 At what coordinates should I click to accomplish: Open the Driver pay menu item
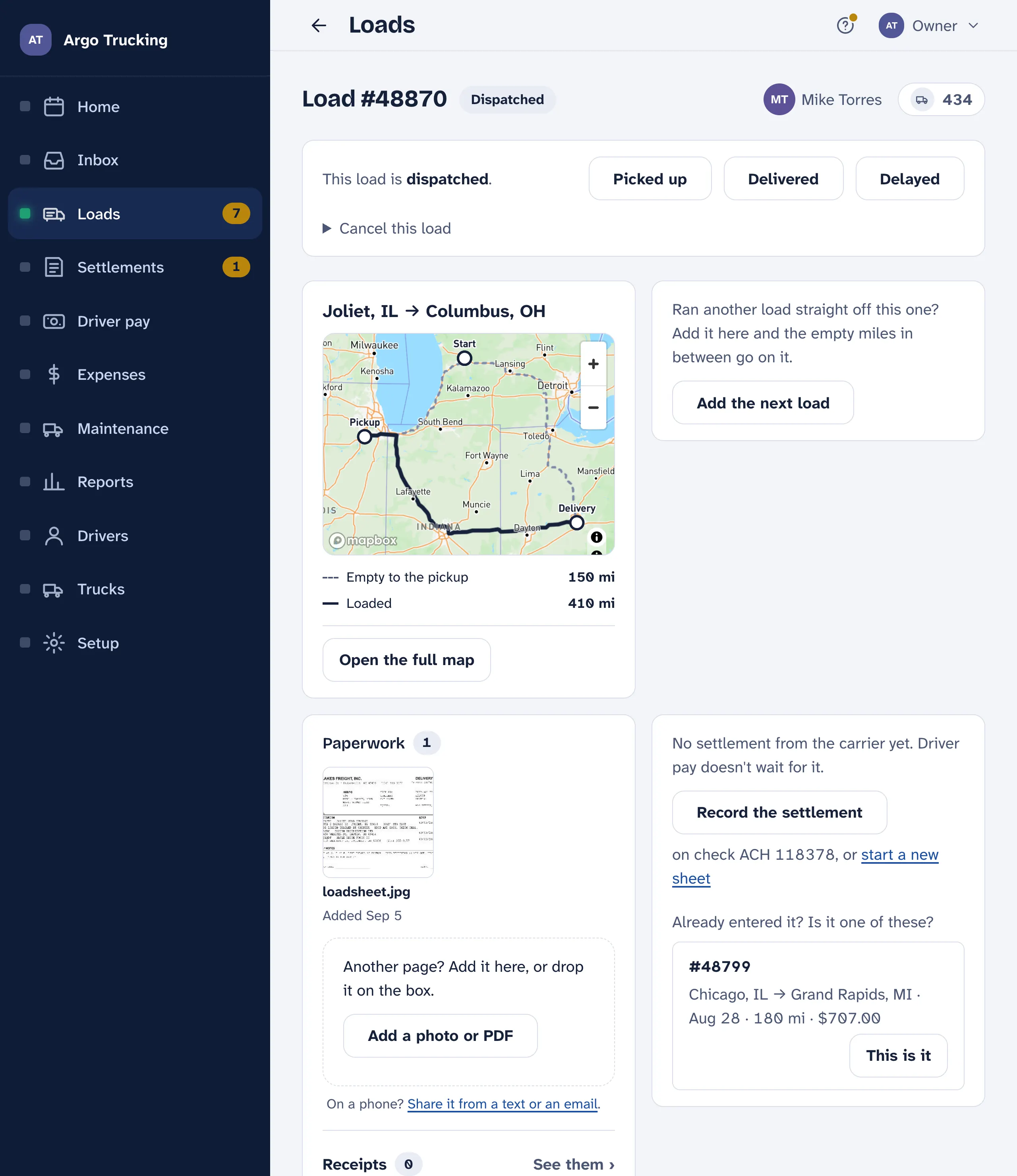coord(135,321)
